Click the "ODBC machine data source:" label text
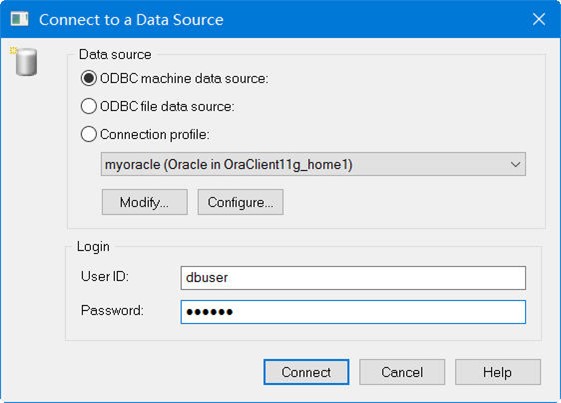Image resolution: width=561 pixels, height=403 pixels. click(184, 78)
